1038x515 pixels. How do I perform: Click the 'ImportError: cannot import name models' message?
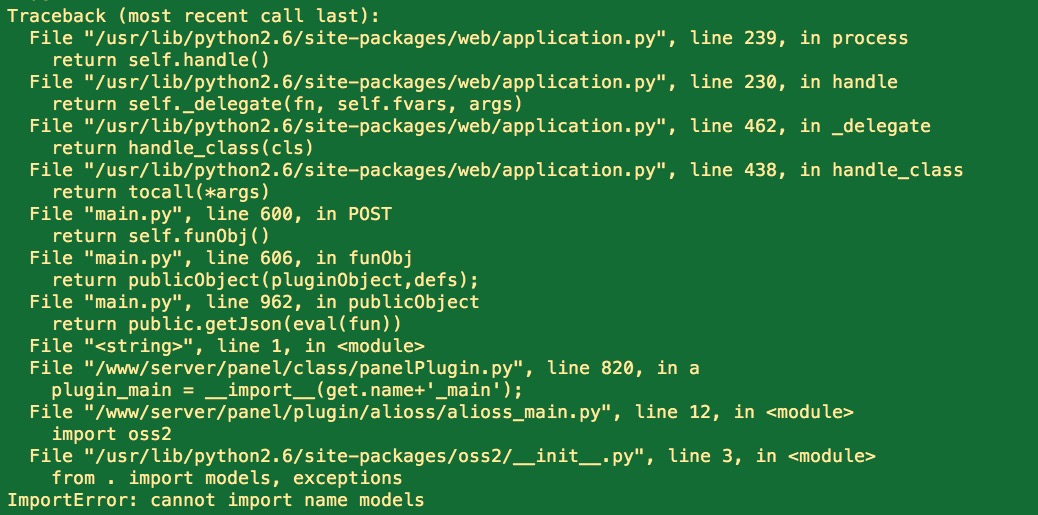coord(216,500)
